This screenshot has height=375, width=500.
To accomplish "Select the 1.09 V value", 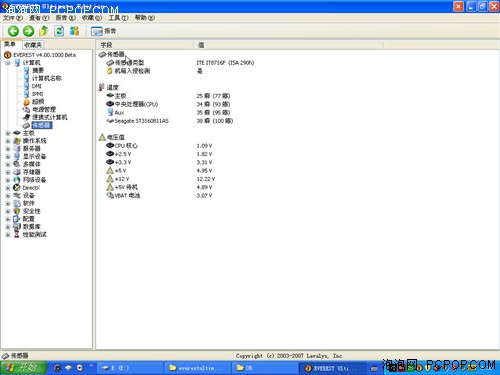I will (x=204, y=146).
